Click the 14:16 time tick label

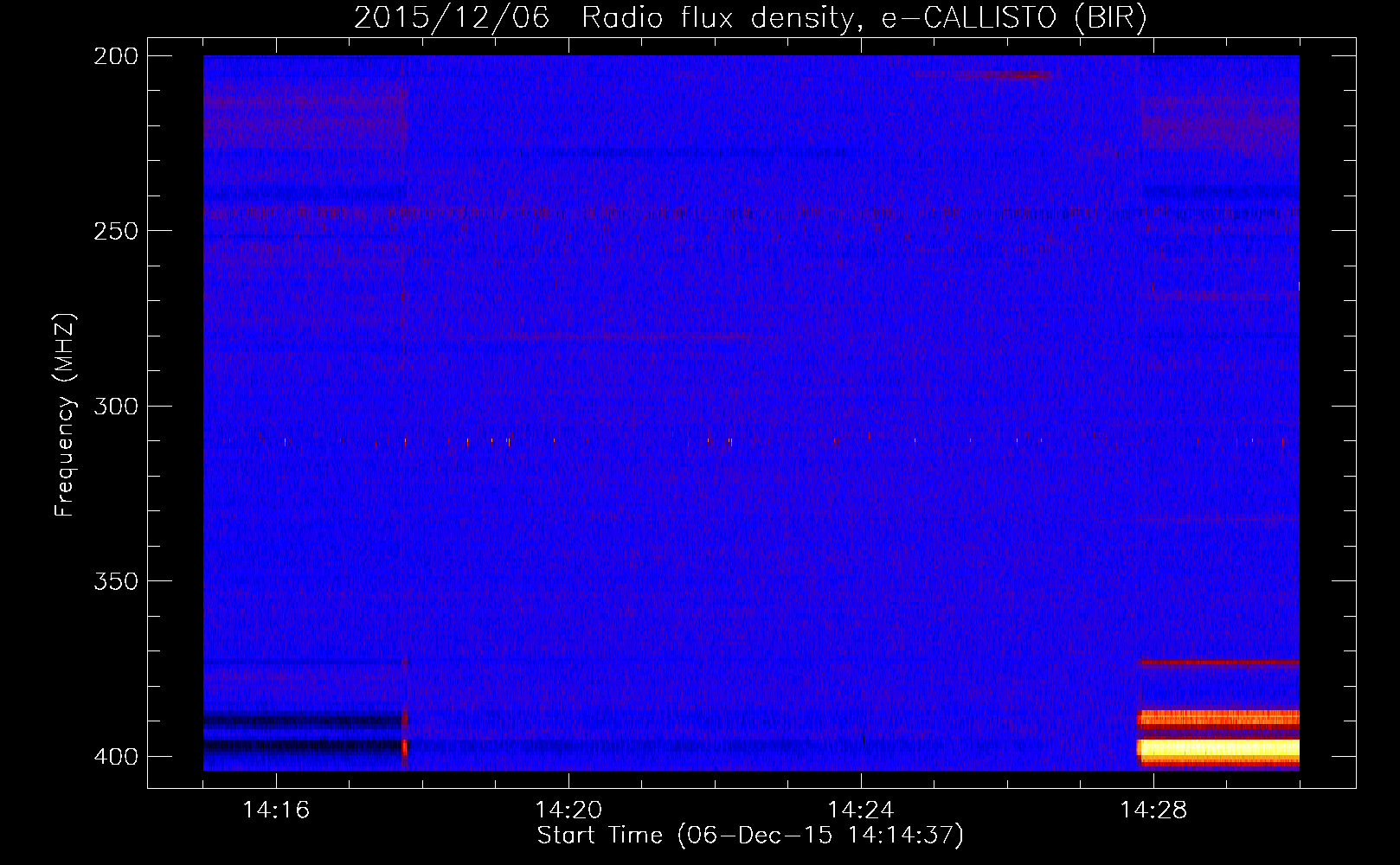point(276,811)
